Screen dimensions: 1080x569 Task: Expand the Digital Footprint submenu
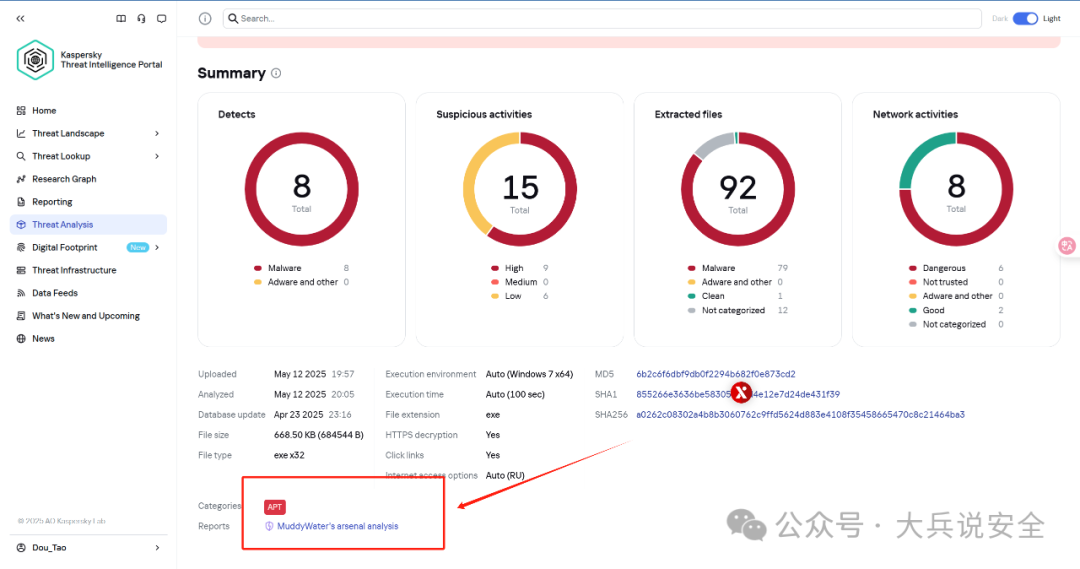point(157,247)
